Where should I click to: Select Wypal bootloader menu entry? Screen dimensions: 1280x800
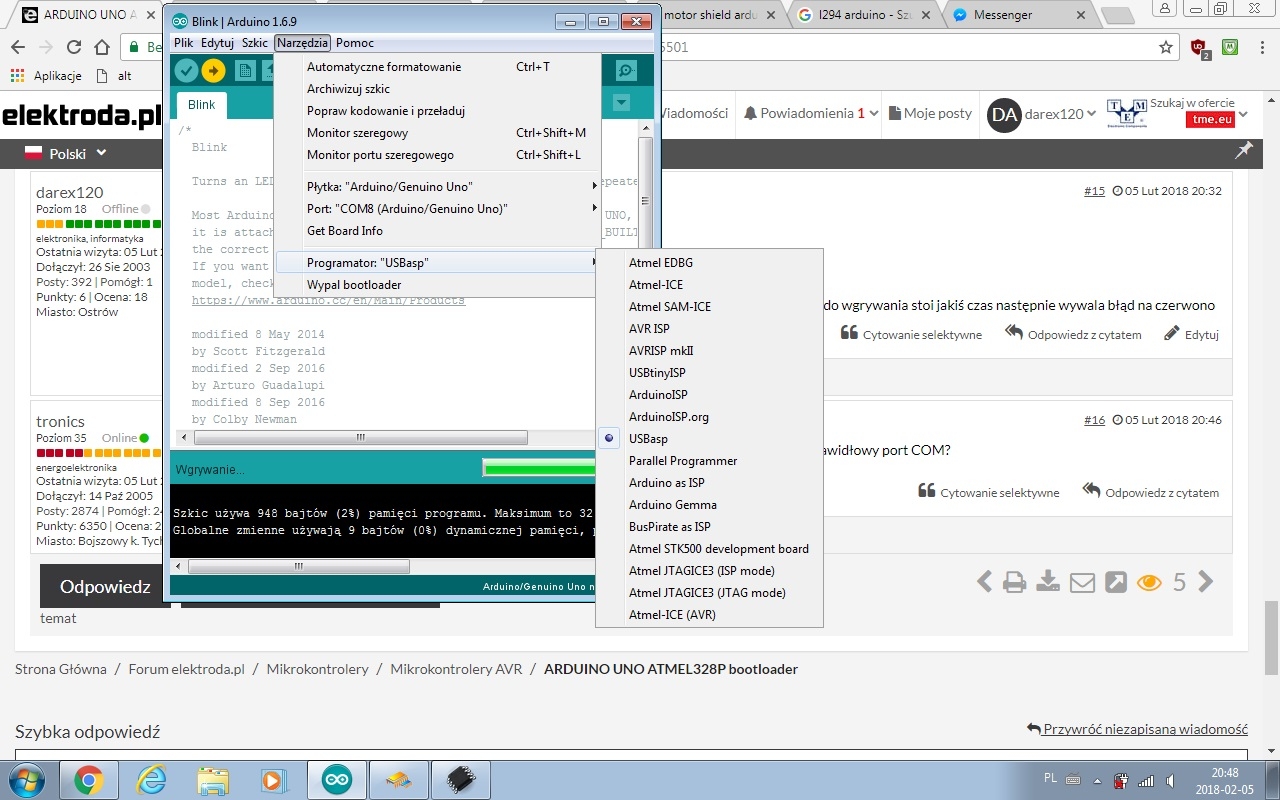coord(438,285)
